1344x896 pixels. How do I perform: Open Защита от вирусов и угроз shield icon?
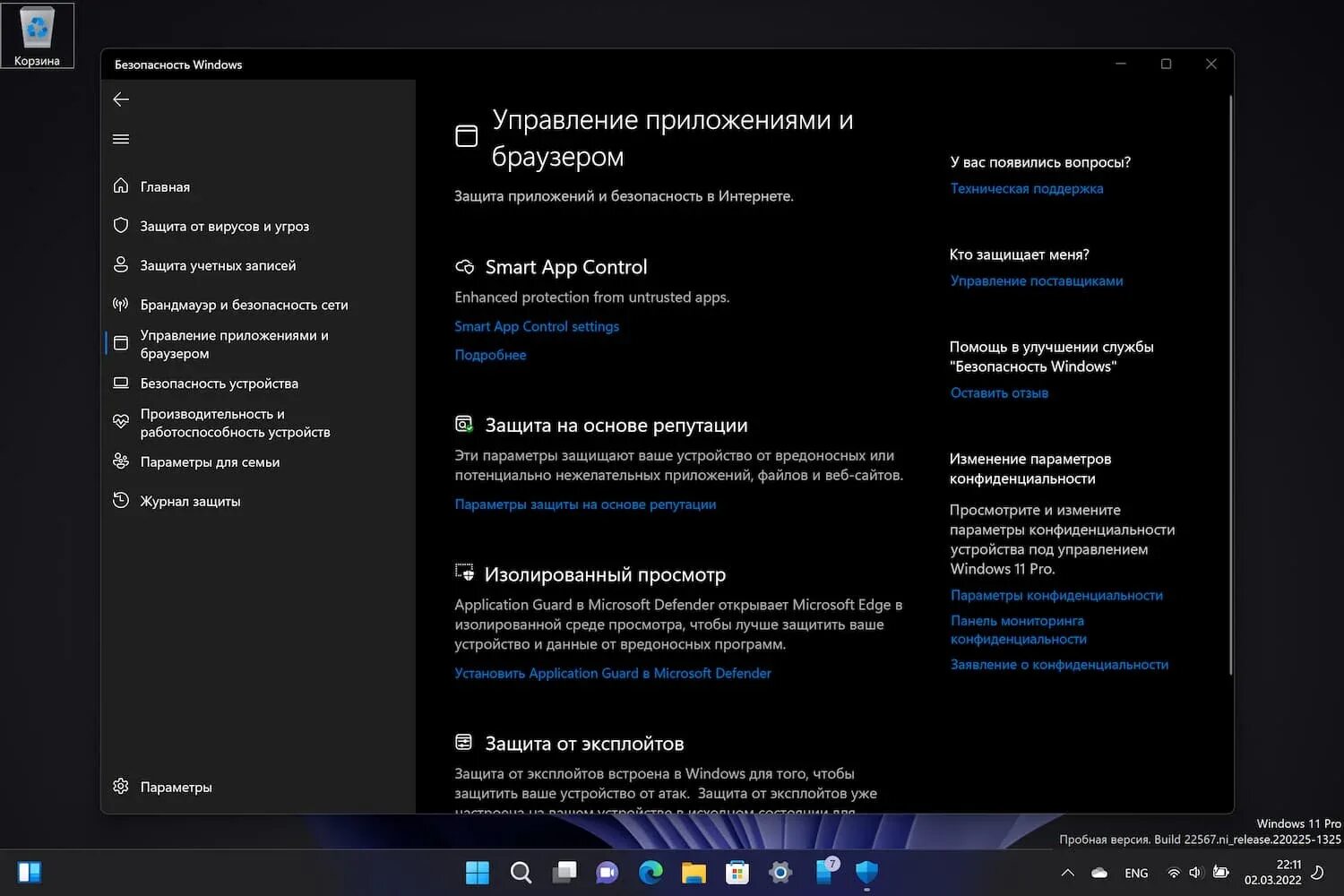coord(121,226)
